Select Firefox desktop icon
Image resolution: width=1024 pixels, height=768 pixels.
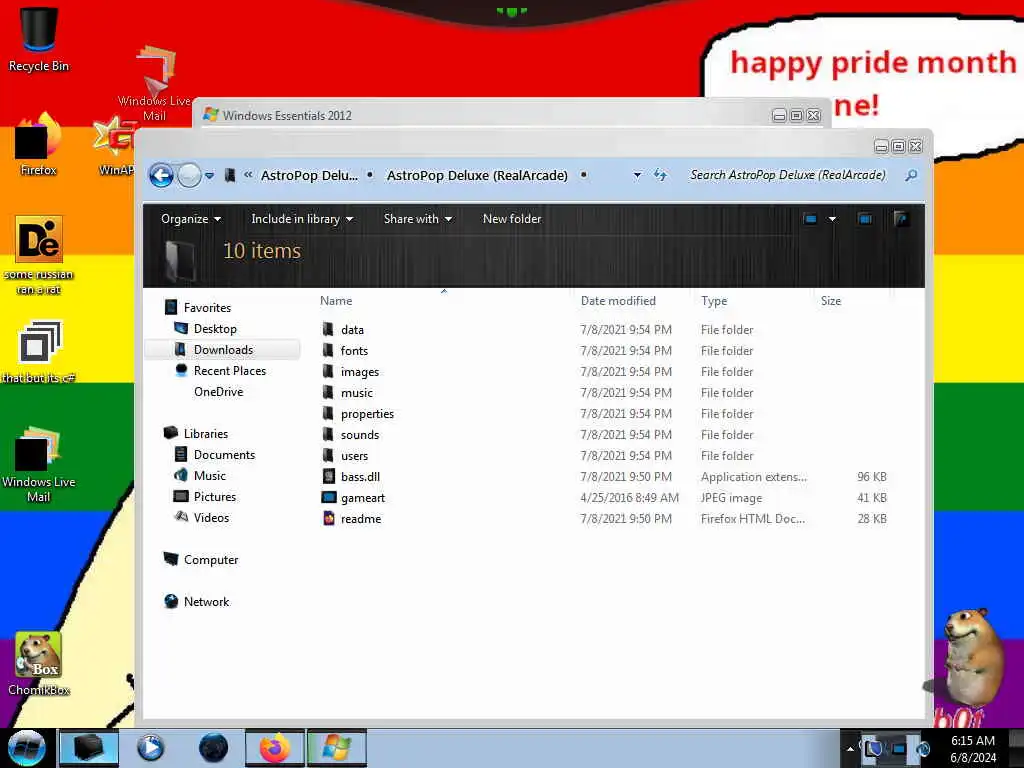click(39, 145)
